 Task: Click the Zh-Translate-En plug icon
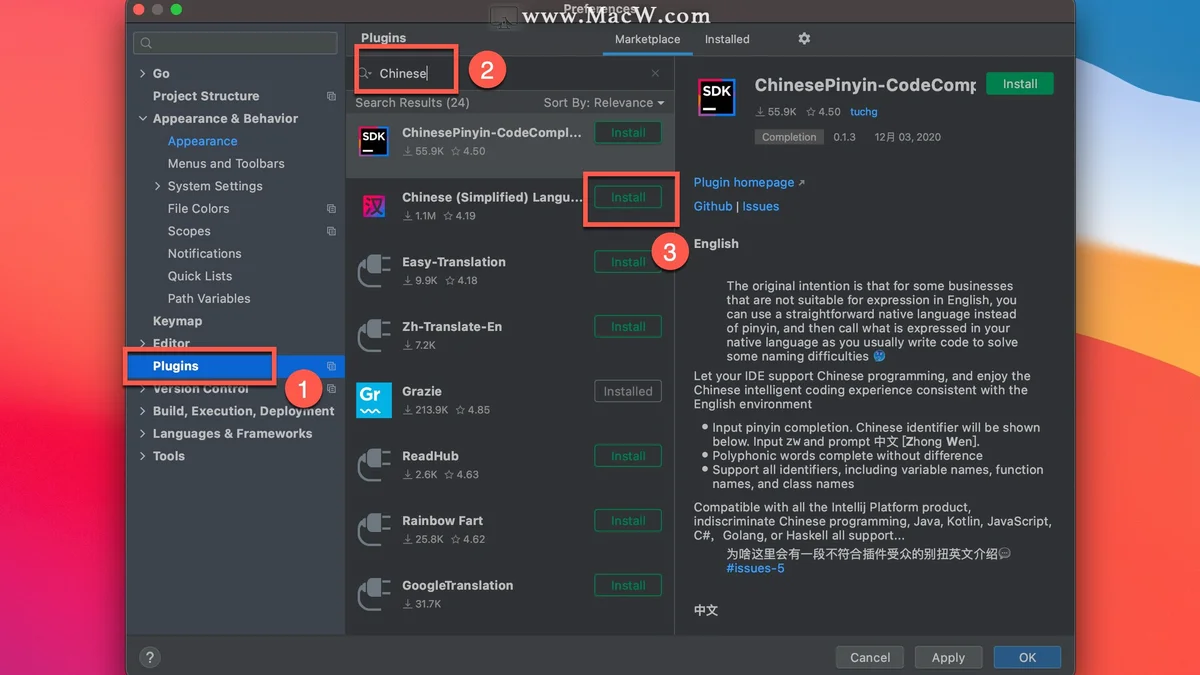pyautogui.click(x=374, y=336)
